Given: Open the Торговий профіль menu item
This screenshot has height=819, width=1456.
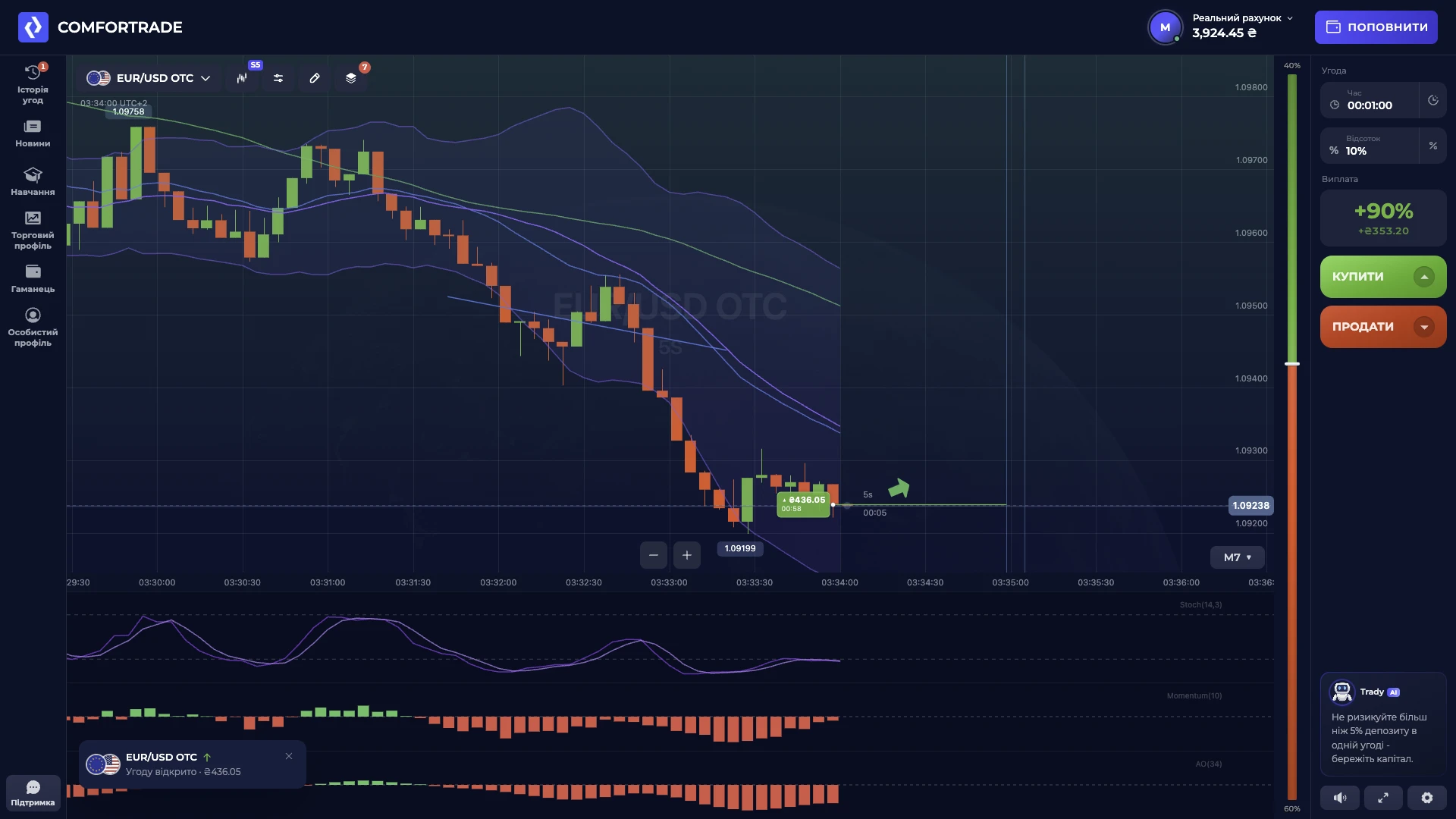Looking at the screenshot, I should pyautogui.click(x=33, y=231).
